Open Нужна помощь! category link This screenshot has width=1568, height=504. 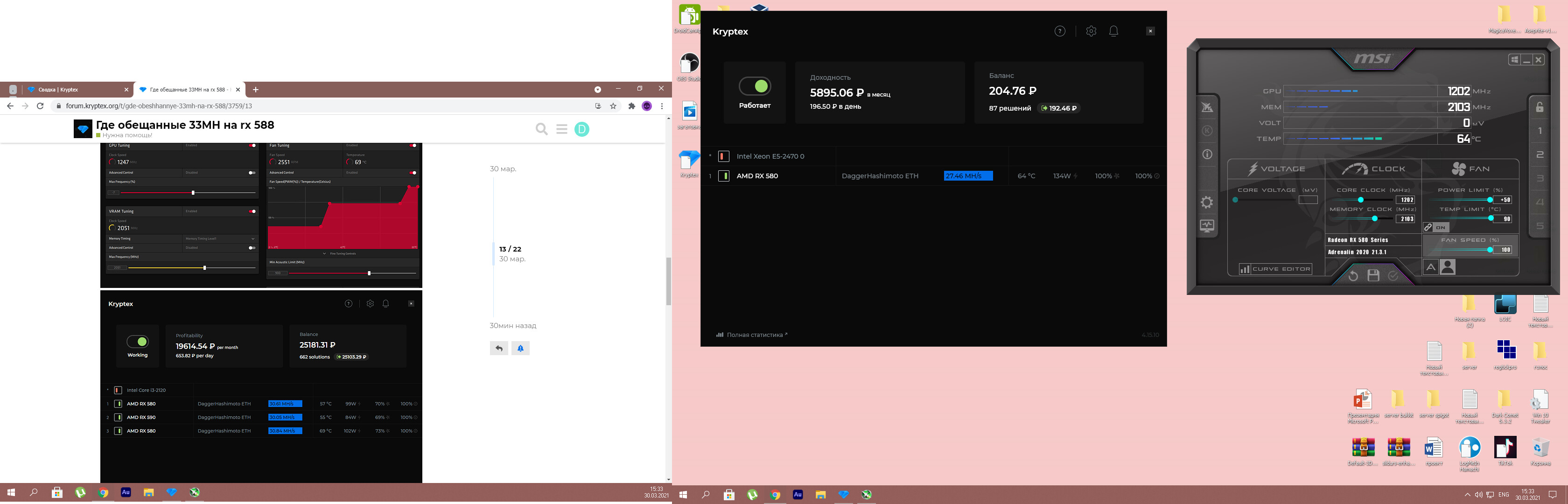pyautogui.click(x=124, y=135)
